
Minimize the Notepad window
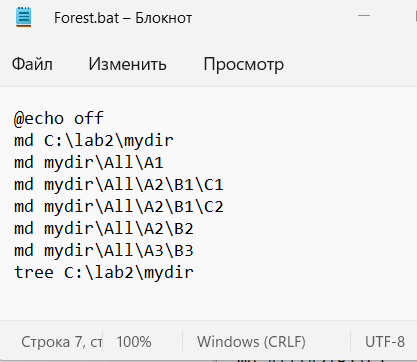pyautogui.click(x=364, y=16)
